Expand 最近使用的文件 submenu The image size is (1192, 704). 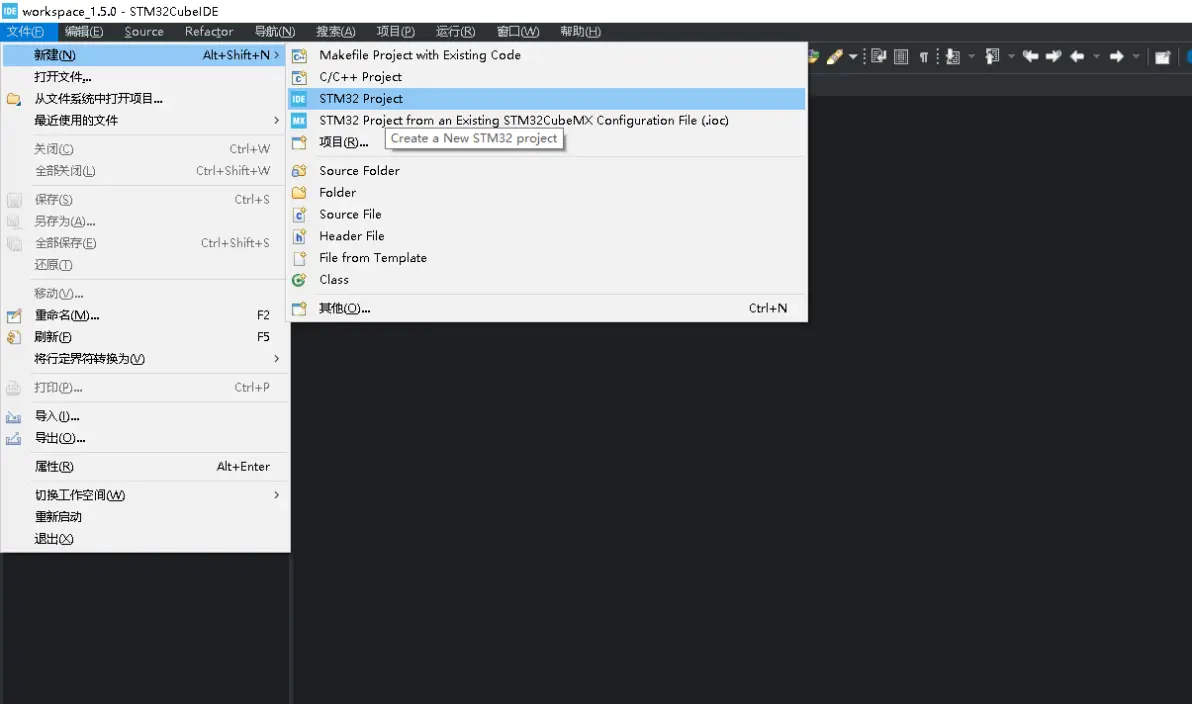coord(145,120)
